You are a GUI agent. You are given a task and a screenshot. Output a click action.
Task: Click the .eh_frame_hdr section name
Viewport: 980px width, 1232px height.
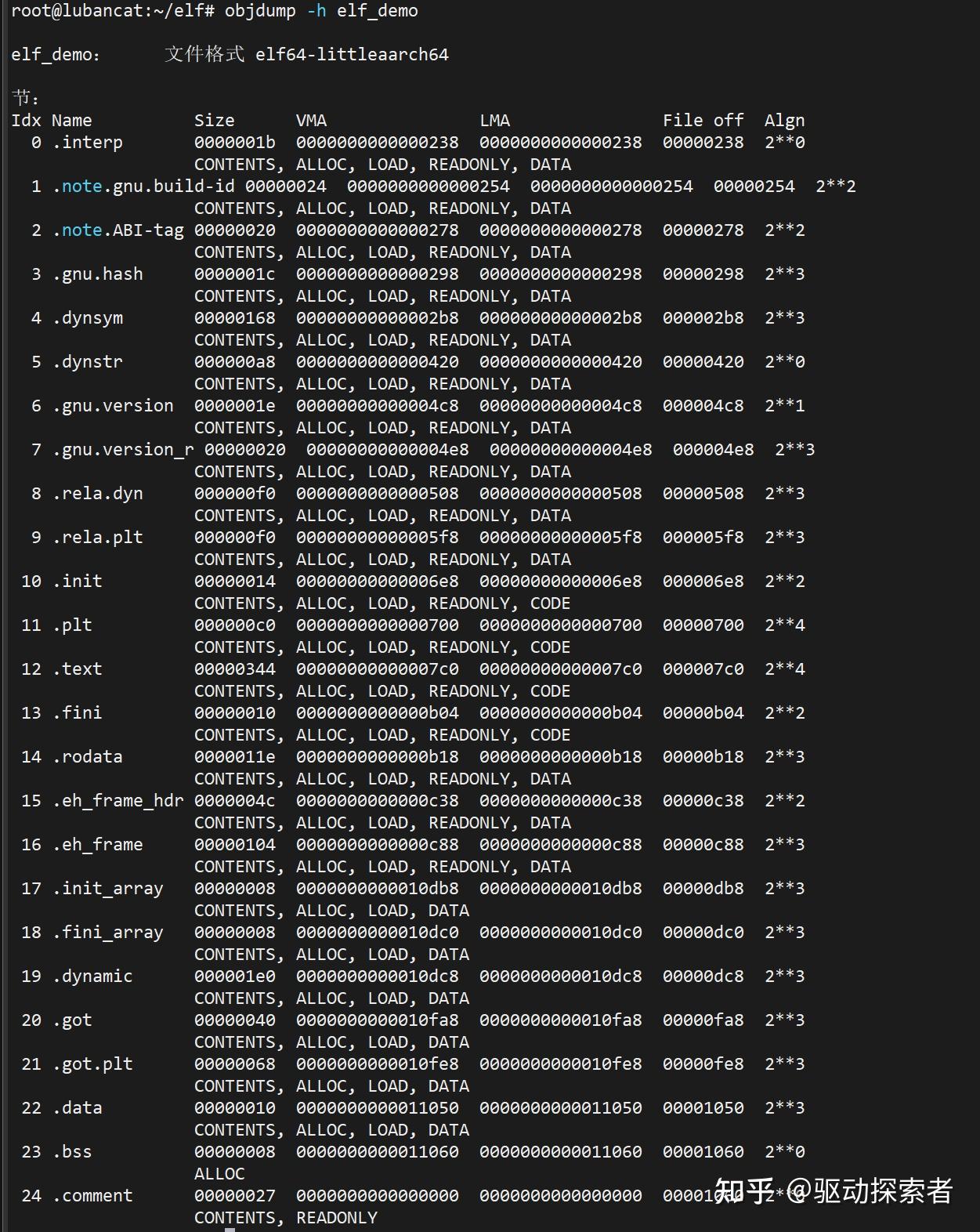118,801
